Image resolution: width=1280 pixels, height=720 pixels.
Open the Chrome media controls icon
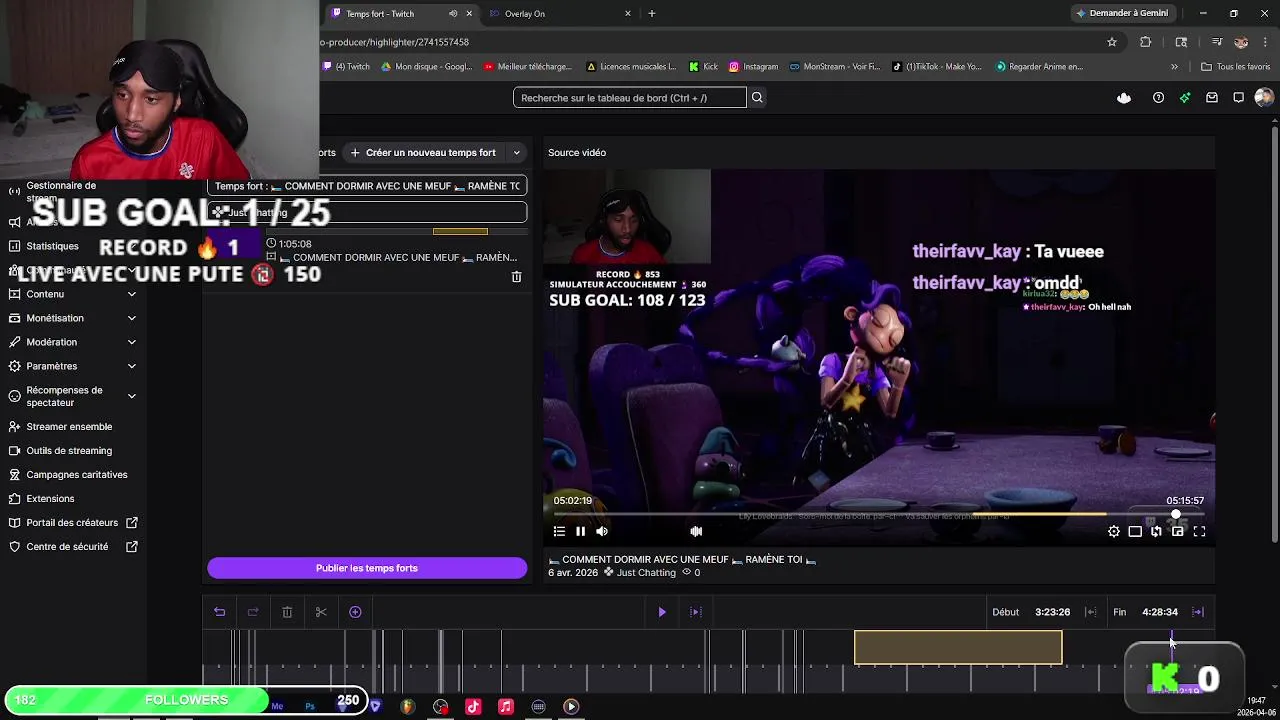(1216, 42)
